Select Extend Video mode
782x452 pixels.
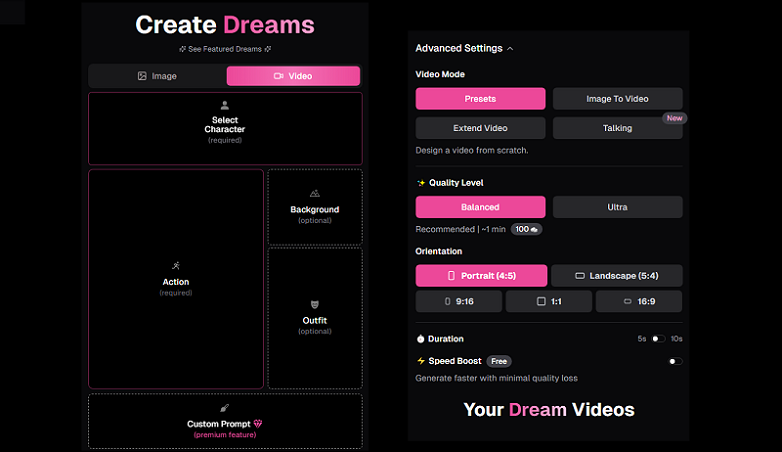pos(480,128)
